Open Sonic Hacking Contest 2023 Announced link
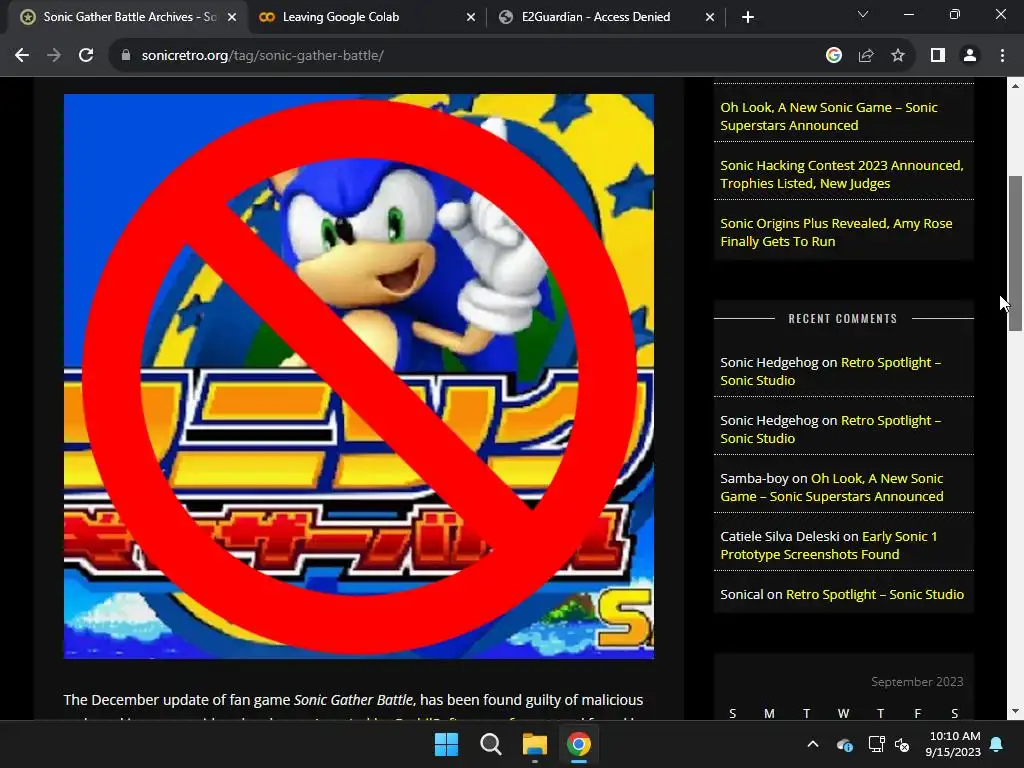The height and width of the screenshot is (768, 1024). (x=842, y=174)
